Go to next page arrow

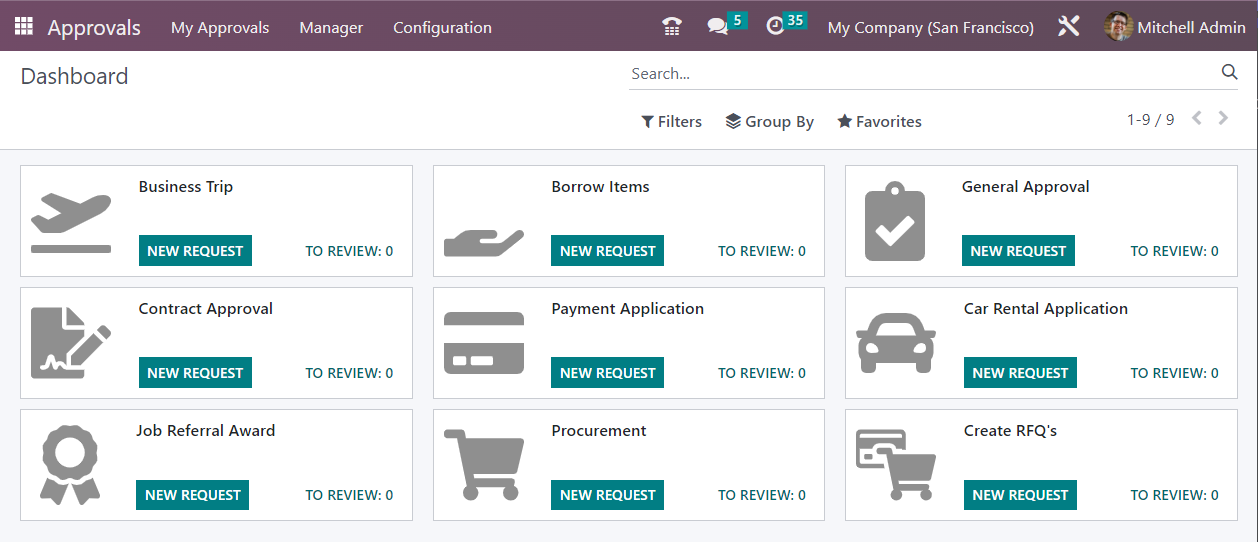[1223, 118]
